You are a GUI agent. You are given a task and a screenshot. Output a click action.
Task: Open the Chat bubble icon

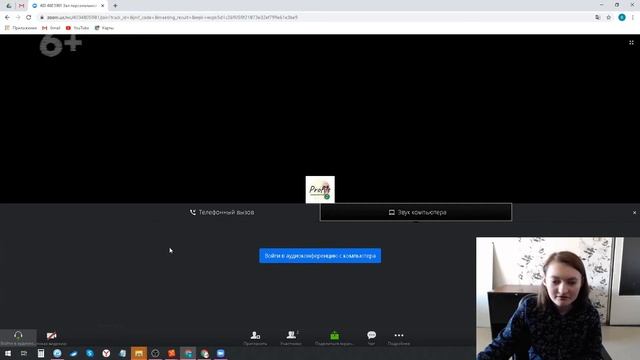[x=371, y=335]
